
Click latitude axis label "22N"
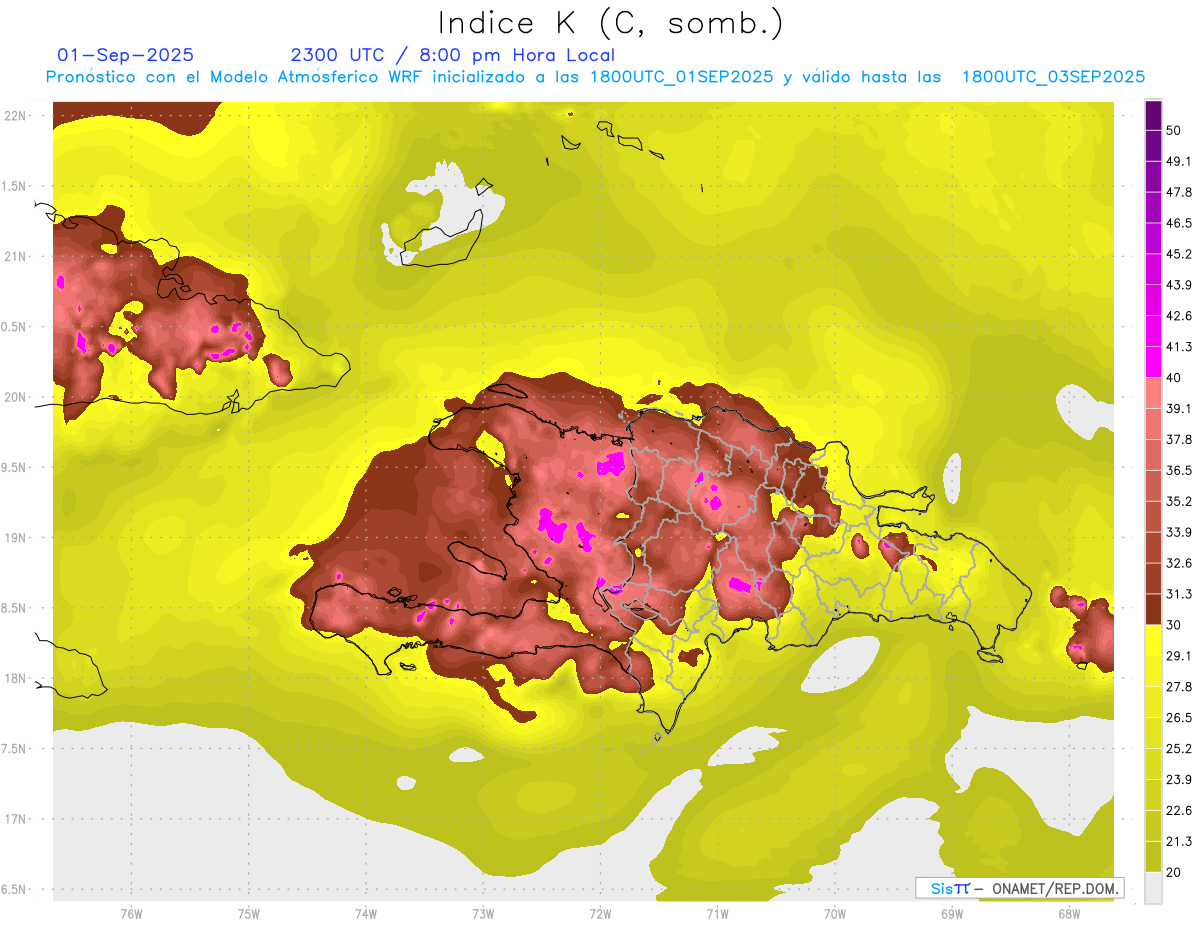tap(17, 116)
